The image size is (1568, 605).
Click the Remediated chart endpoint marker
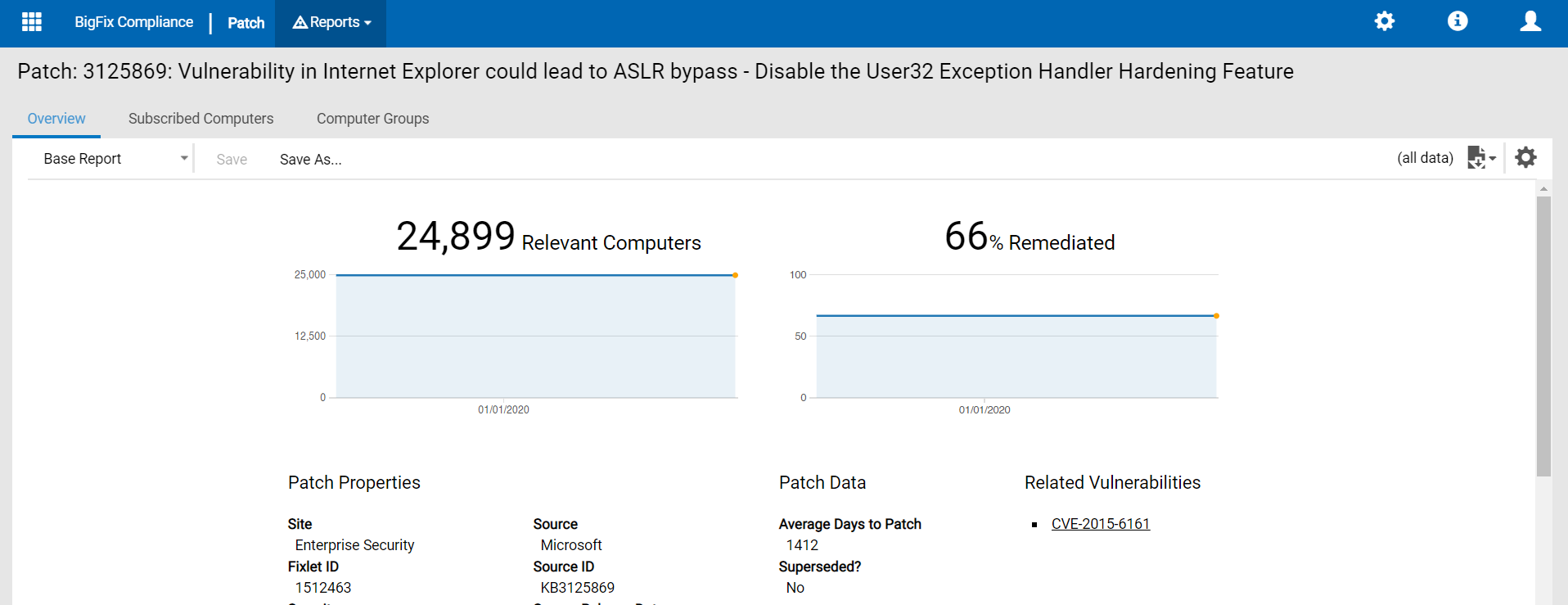tap(1216, 316)
